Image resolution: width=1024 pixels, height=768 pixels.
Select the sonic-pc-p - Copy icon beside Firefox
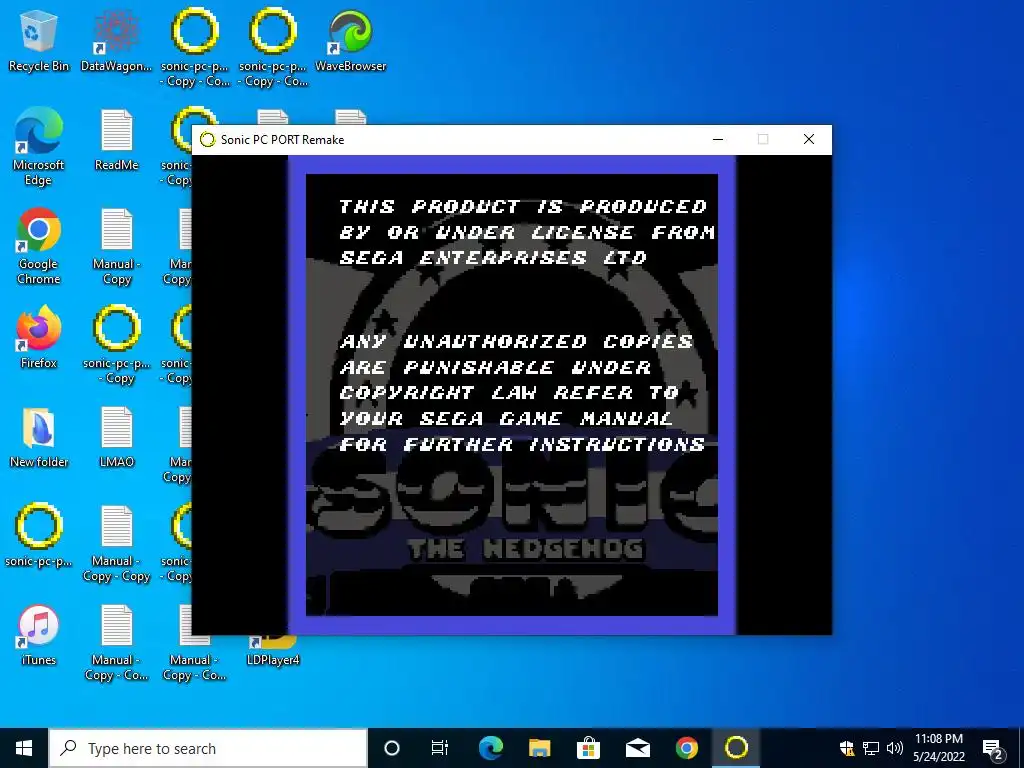116,344
